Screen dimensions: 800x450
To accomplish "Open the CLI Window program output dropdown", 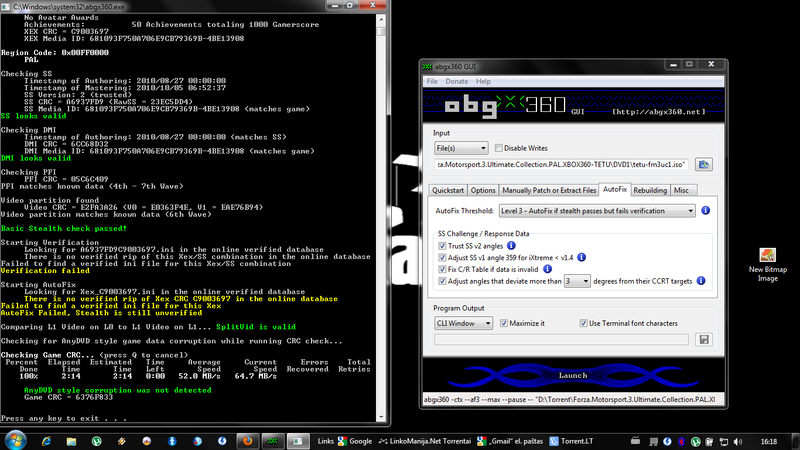I will pyautogui.click(x=463, y=323).
